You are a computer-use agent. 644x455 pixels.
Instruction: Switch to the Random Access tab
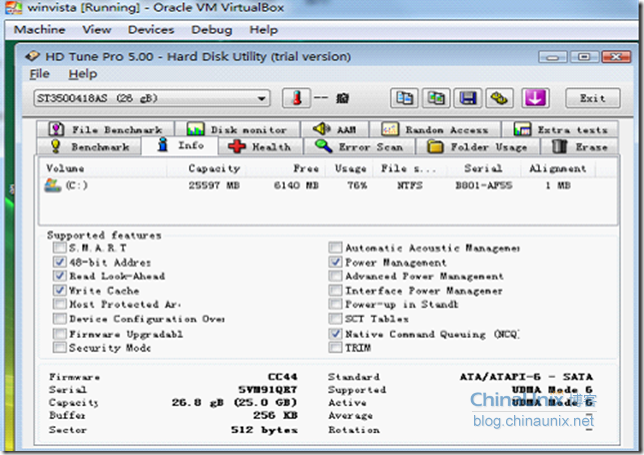pos(435,130)
